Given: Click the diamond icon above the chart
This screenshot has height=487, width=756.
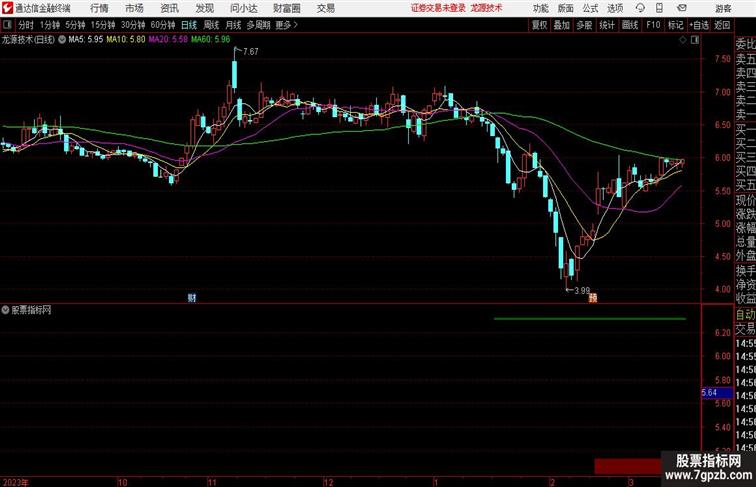Looking at the screenshot, I should (683, 40).
